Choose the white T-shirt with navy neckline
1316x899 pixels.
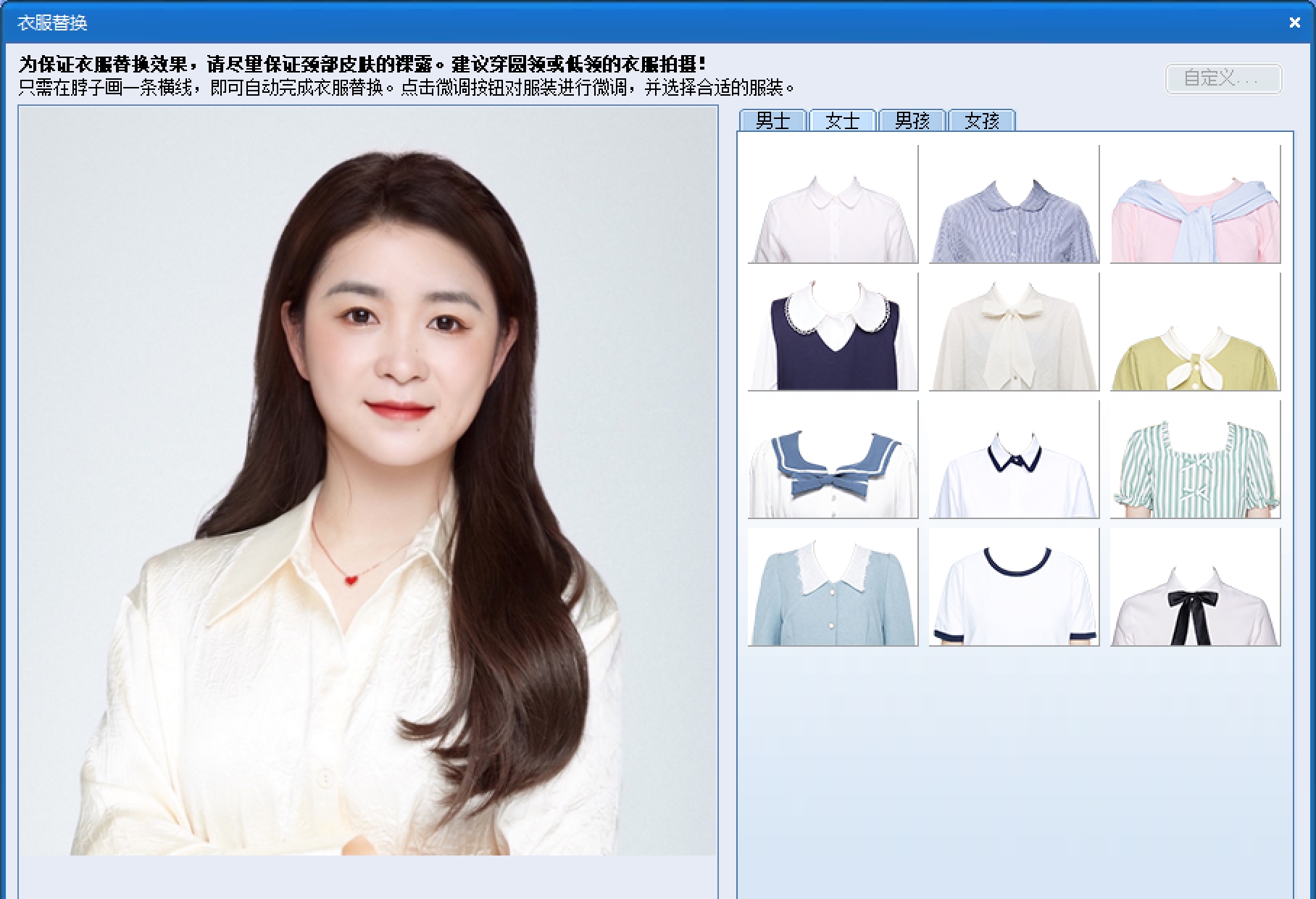tap(1014, 587)
